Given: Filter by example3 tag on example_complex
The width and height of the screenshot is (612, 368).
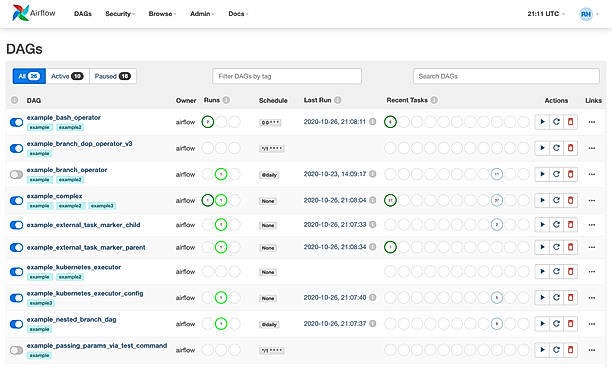Looking at the screenshot, I should [102, 206].
